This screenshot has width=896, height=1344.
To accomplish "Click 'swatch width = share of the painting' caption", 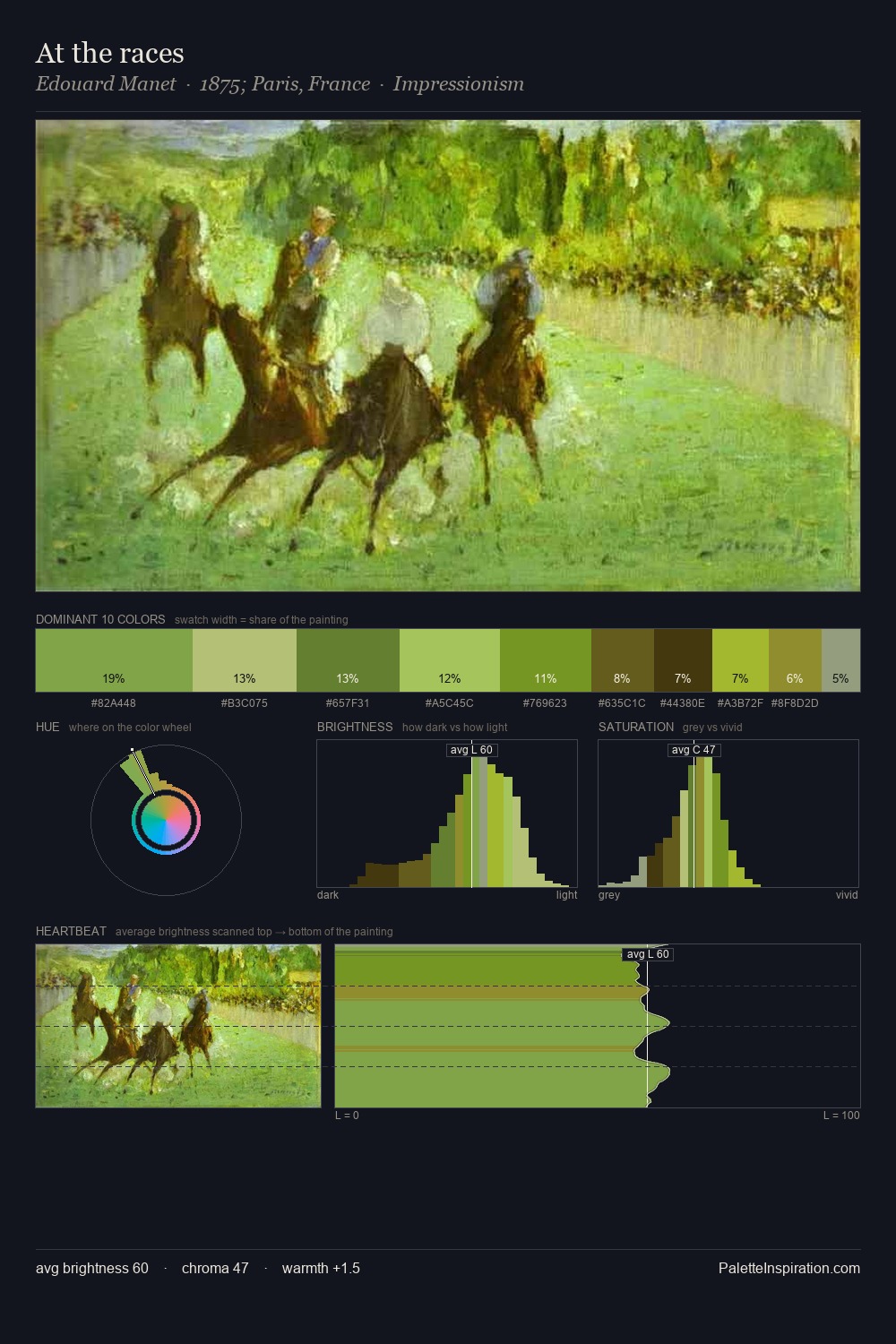I will [262, 620].
